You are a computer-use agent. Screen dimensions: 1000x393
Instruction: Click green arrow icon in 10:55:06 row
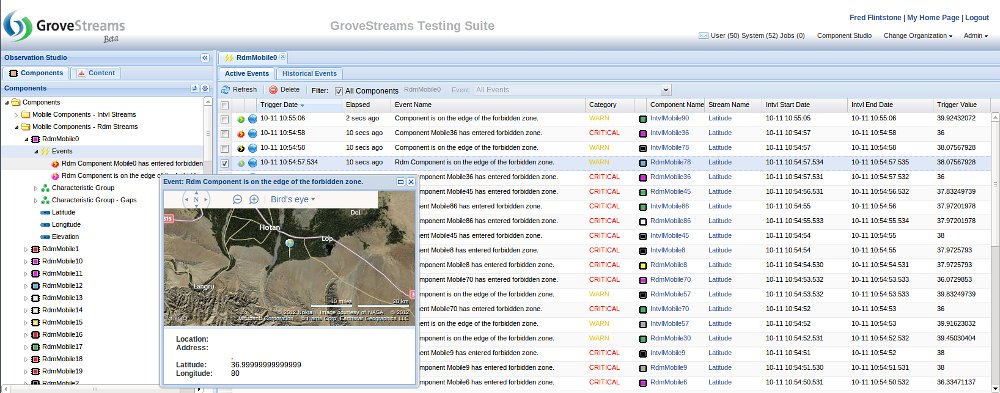point(240,119)
